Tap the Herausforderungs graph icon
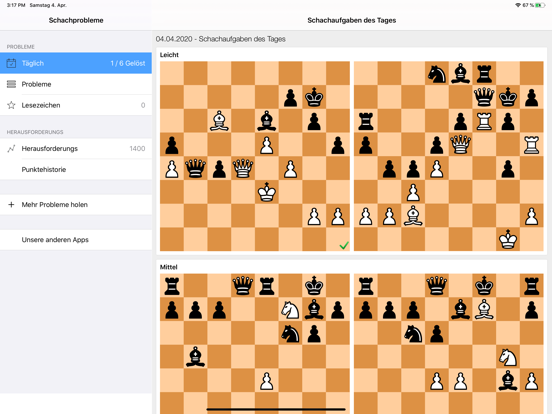The height and width of the screenshot is (414, 552). 11,149
